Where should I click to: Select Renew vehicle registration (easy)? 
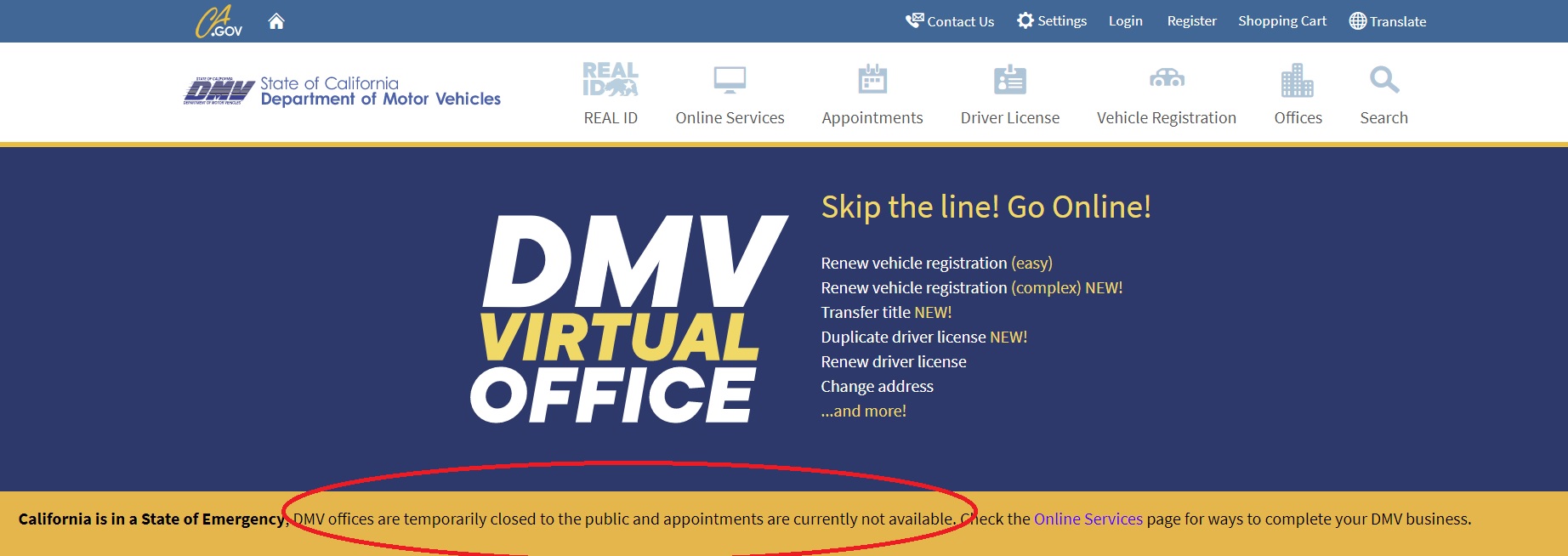[x=936, y=264]
